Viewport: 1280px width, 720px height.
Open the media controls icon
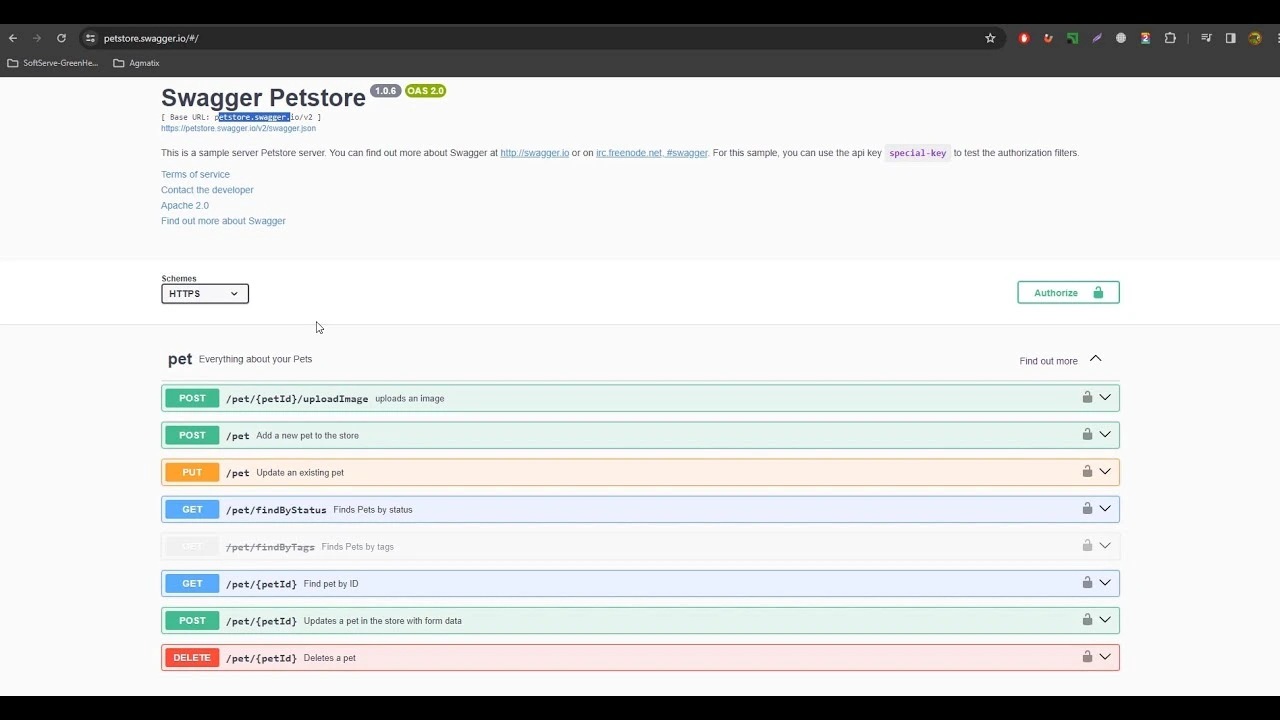coord(1206,38)
